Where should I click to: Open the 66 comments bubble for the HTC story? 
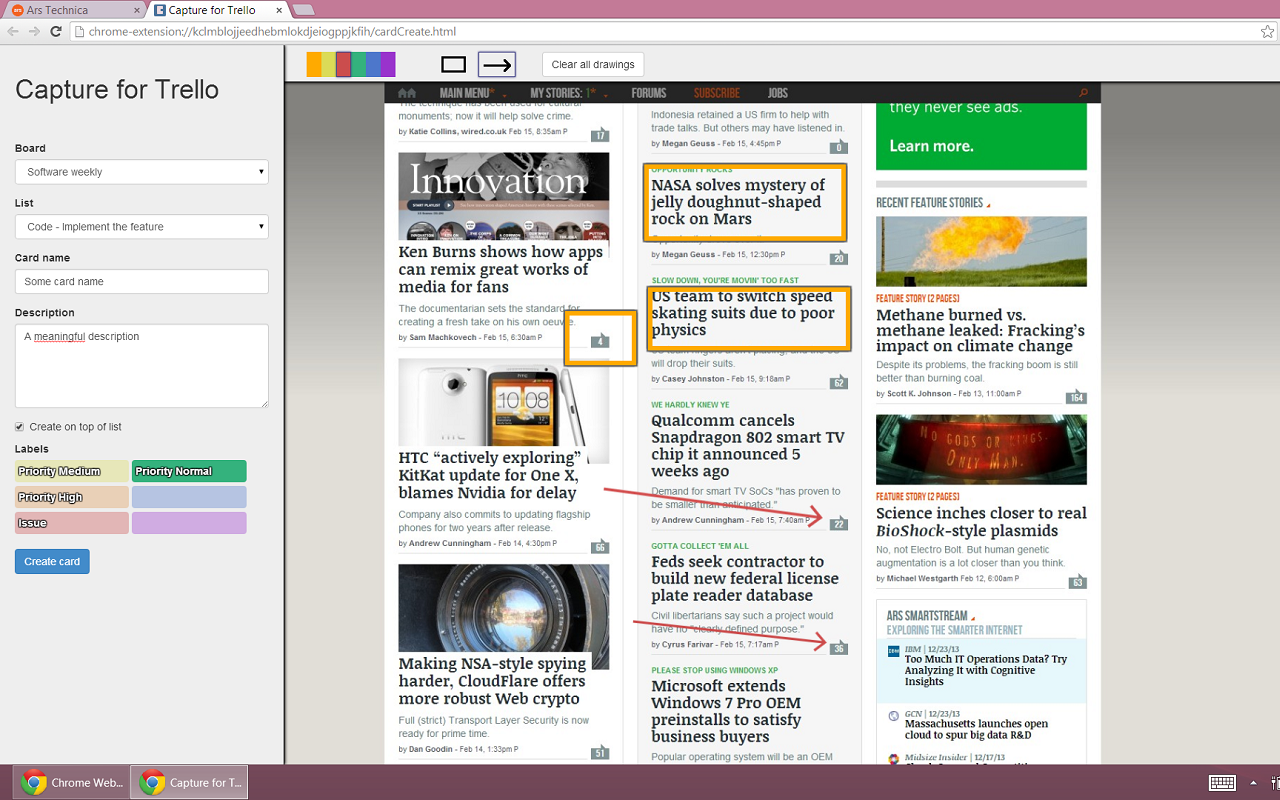[600, 546]
